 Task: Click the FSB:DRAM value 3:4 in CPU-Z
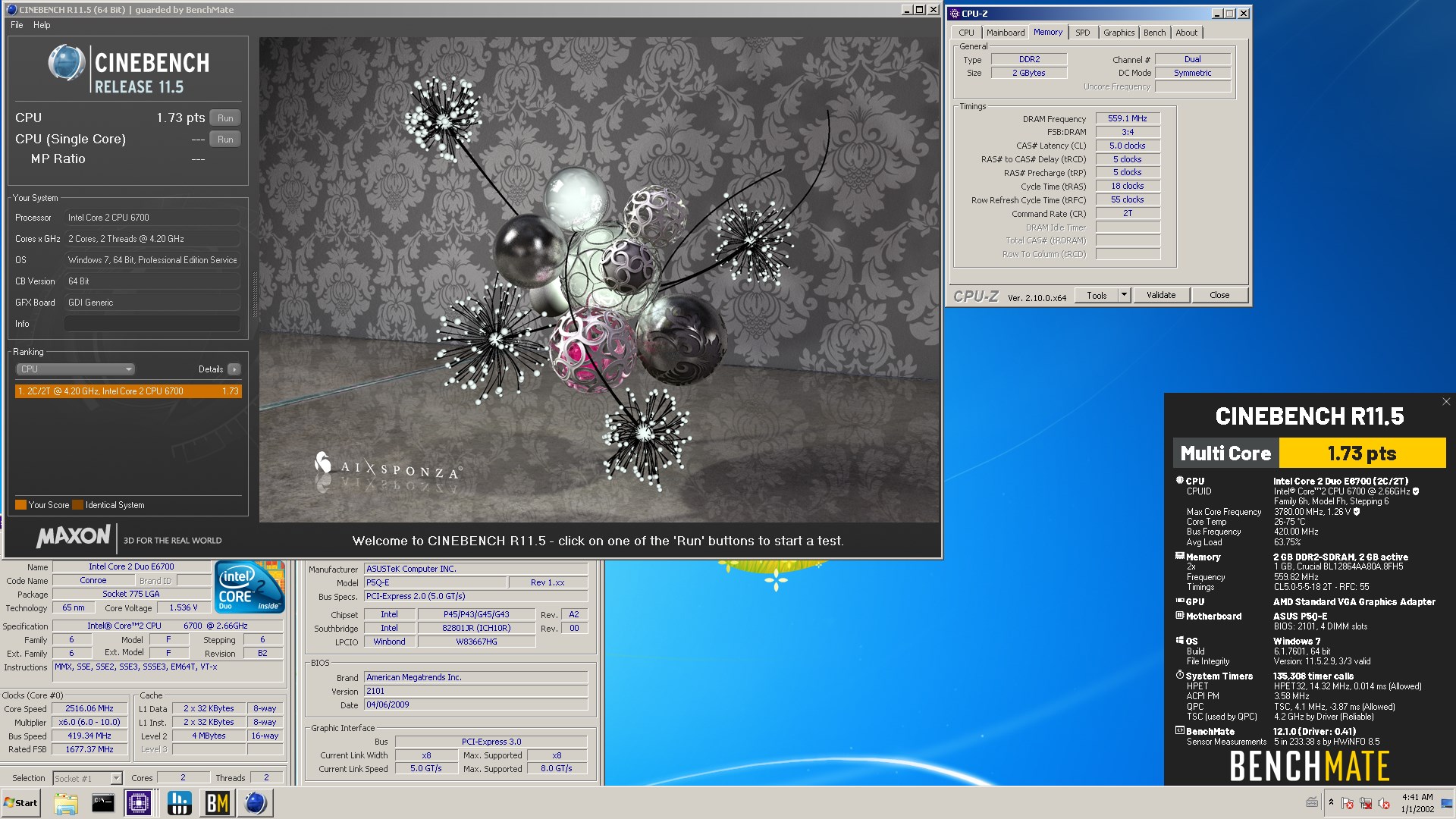tap(1128, 132)
